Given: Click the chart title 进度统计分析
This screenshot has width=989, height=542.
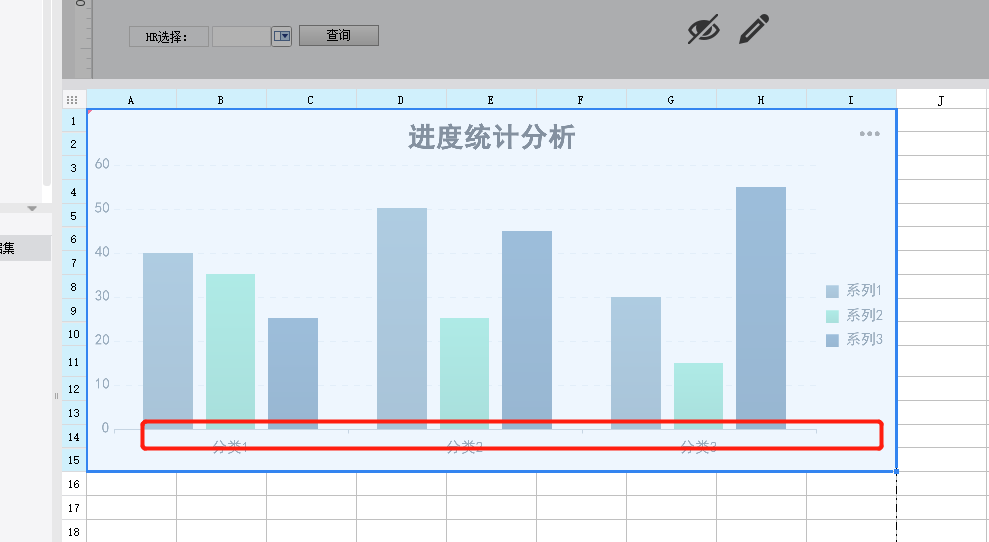Looking at the screenshot, I should [x=491, y=138].
